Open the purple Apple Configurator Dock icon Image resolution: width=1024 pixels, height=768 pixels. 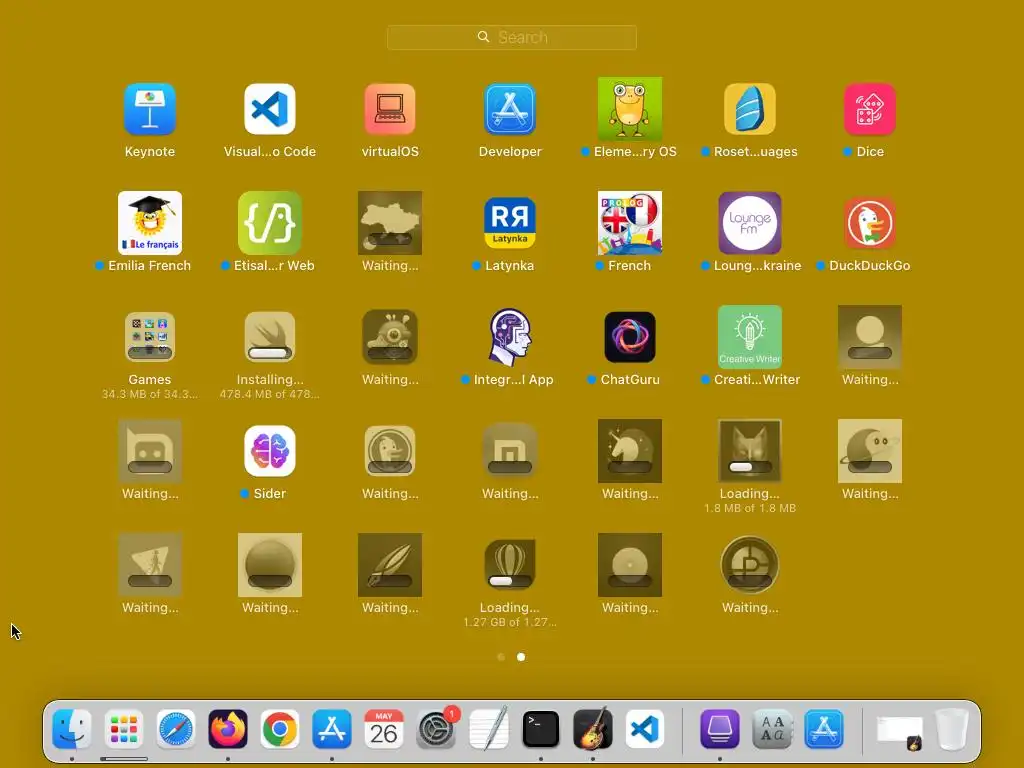coord(720,729)
